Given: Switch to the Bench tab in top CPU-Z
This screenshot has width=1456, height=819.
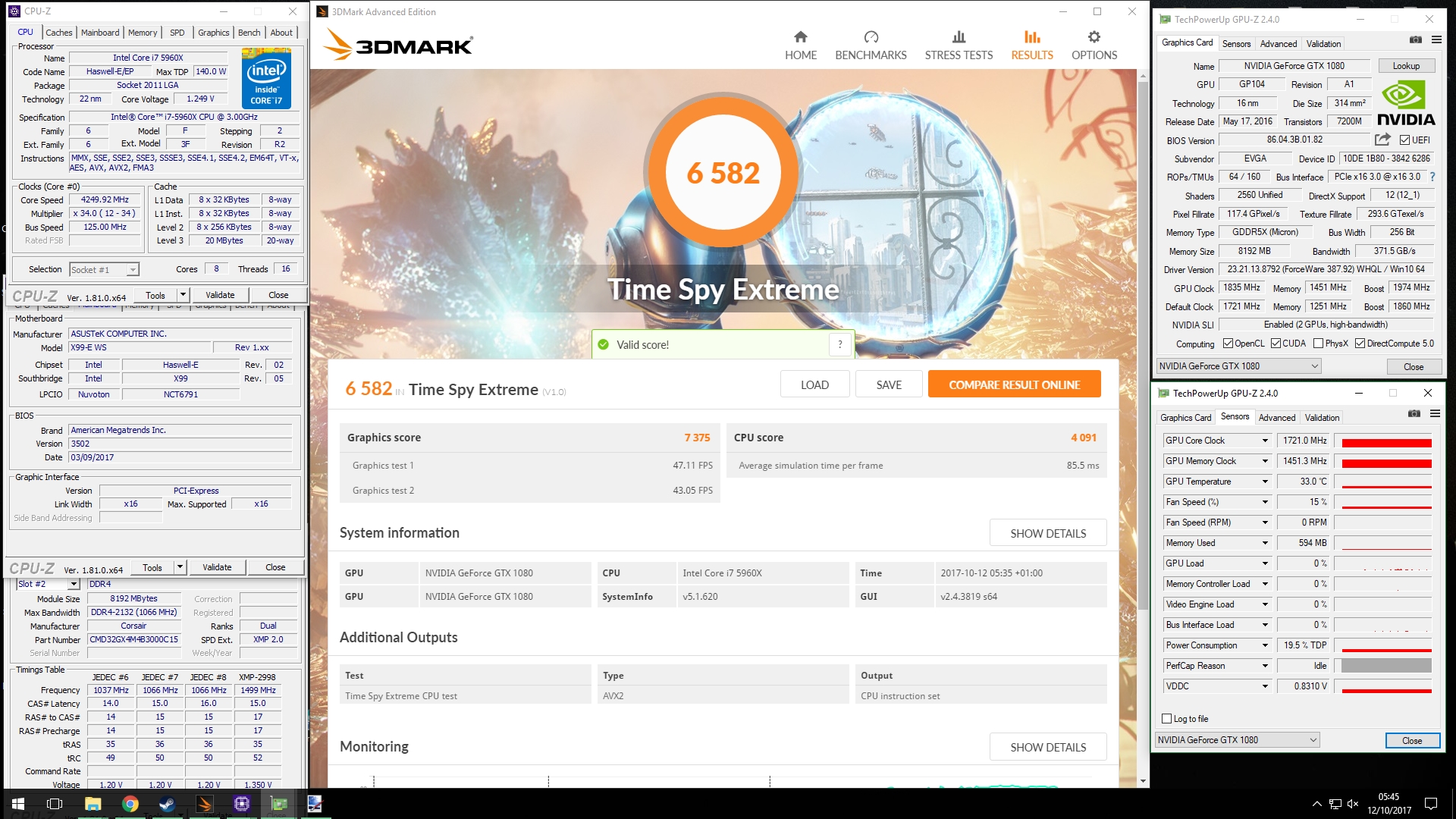Looking at the screenshot, I should pos(249,33).
